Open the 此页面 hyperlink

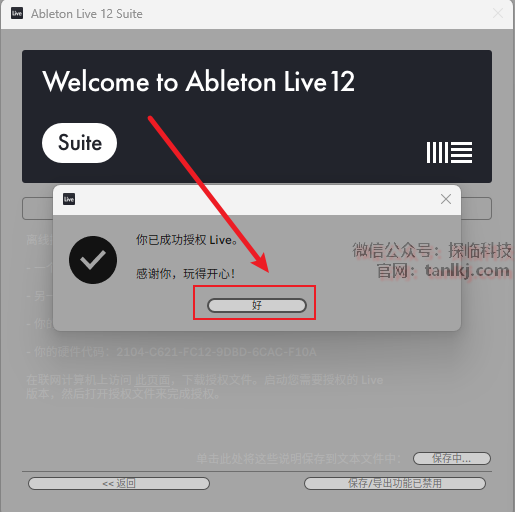153,380
